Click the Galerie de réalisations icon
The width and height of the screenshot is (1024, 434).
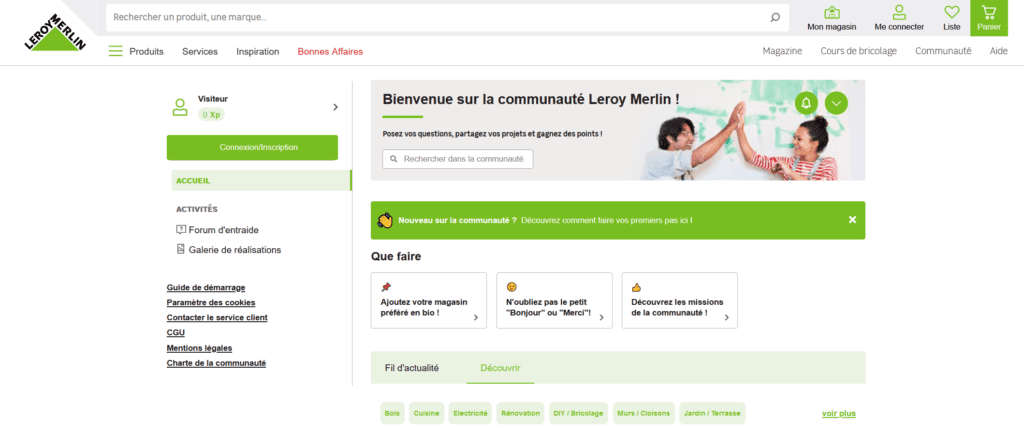tap(181, 249)
